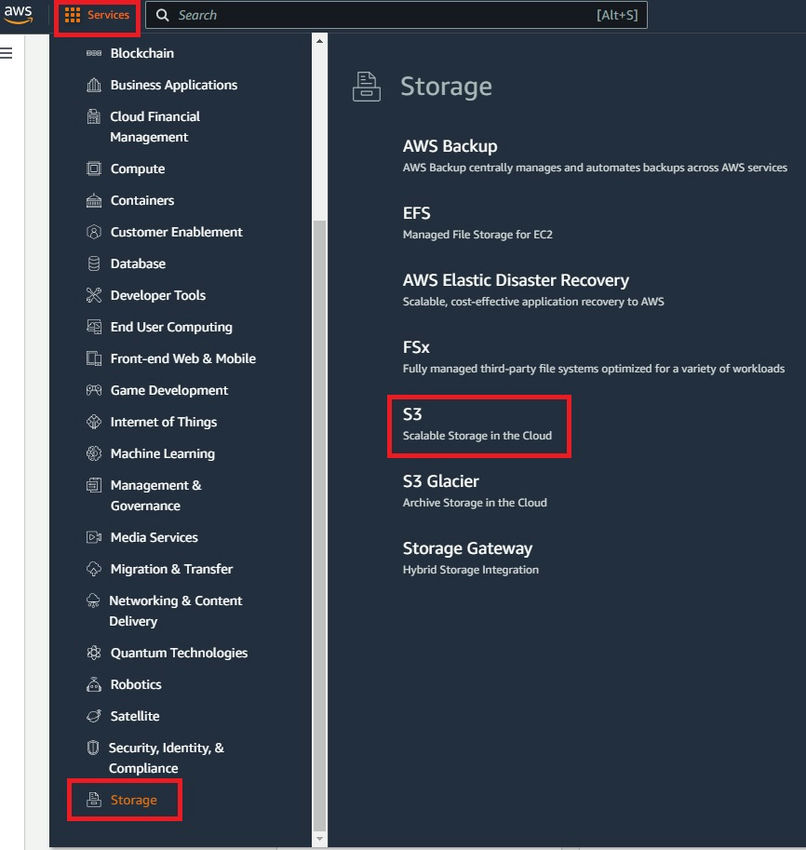Click the Internet of Things icon
Screen dimensions: 806x850
coord(94,422)
